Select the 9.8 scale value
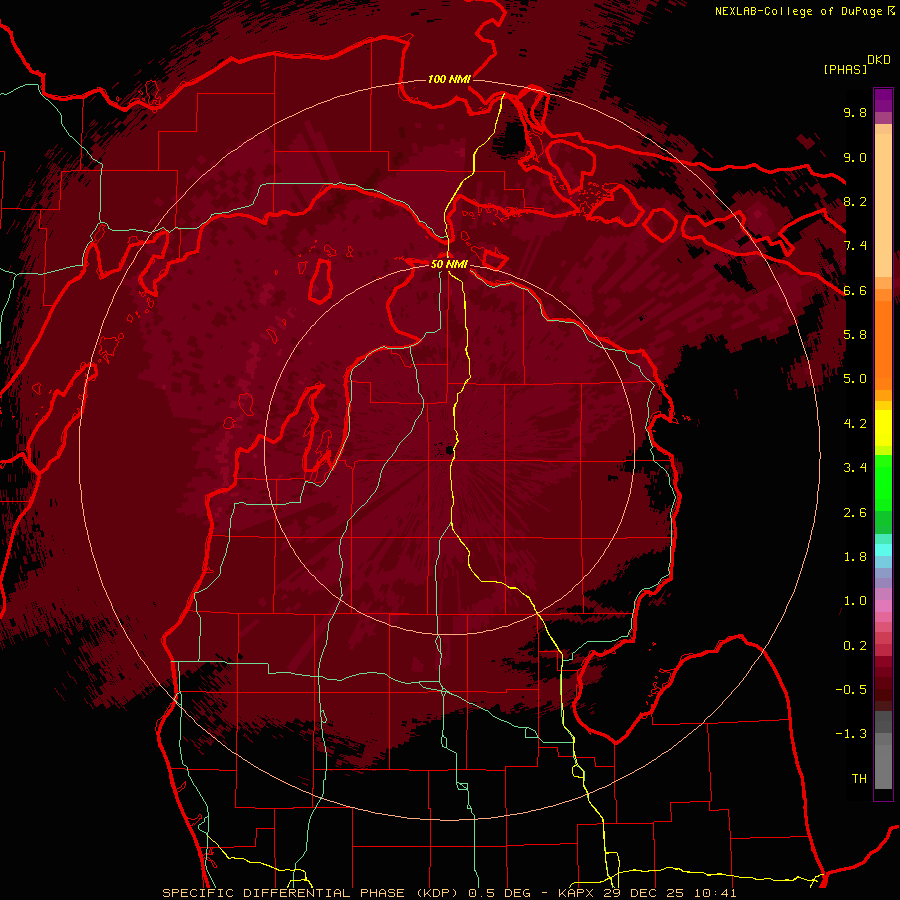This screenshot has height=900, width=900. 855,112
